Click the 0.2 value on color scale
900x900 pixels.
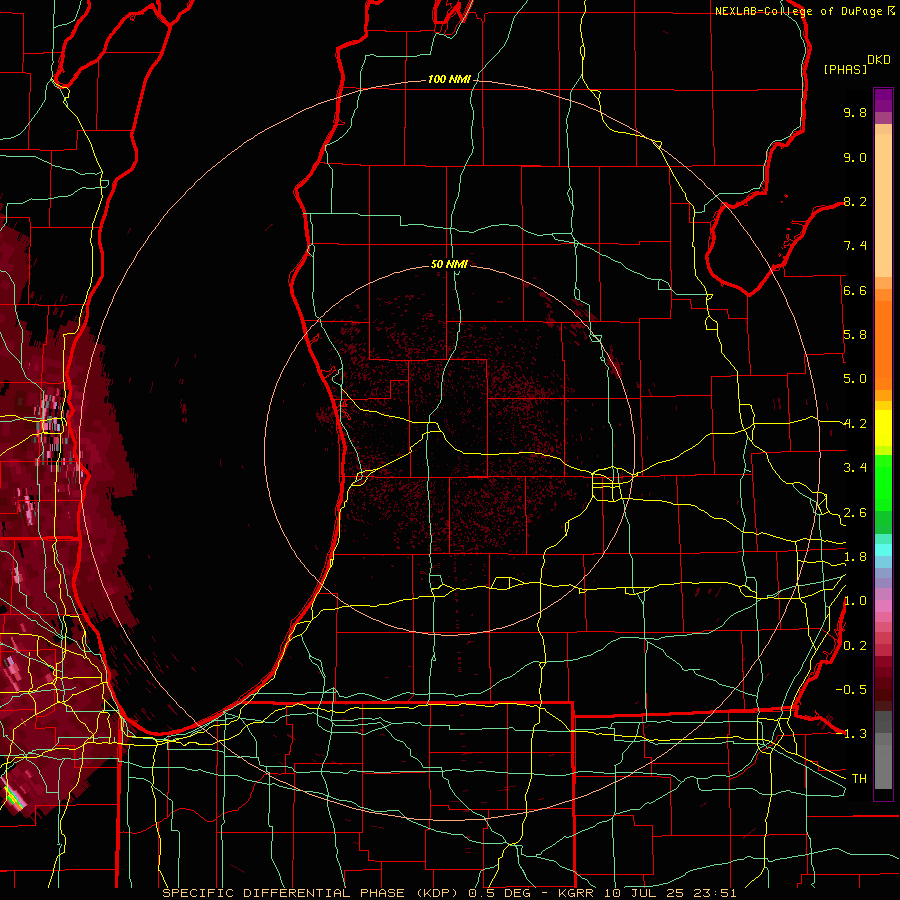tap(855, 646)
